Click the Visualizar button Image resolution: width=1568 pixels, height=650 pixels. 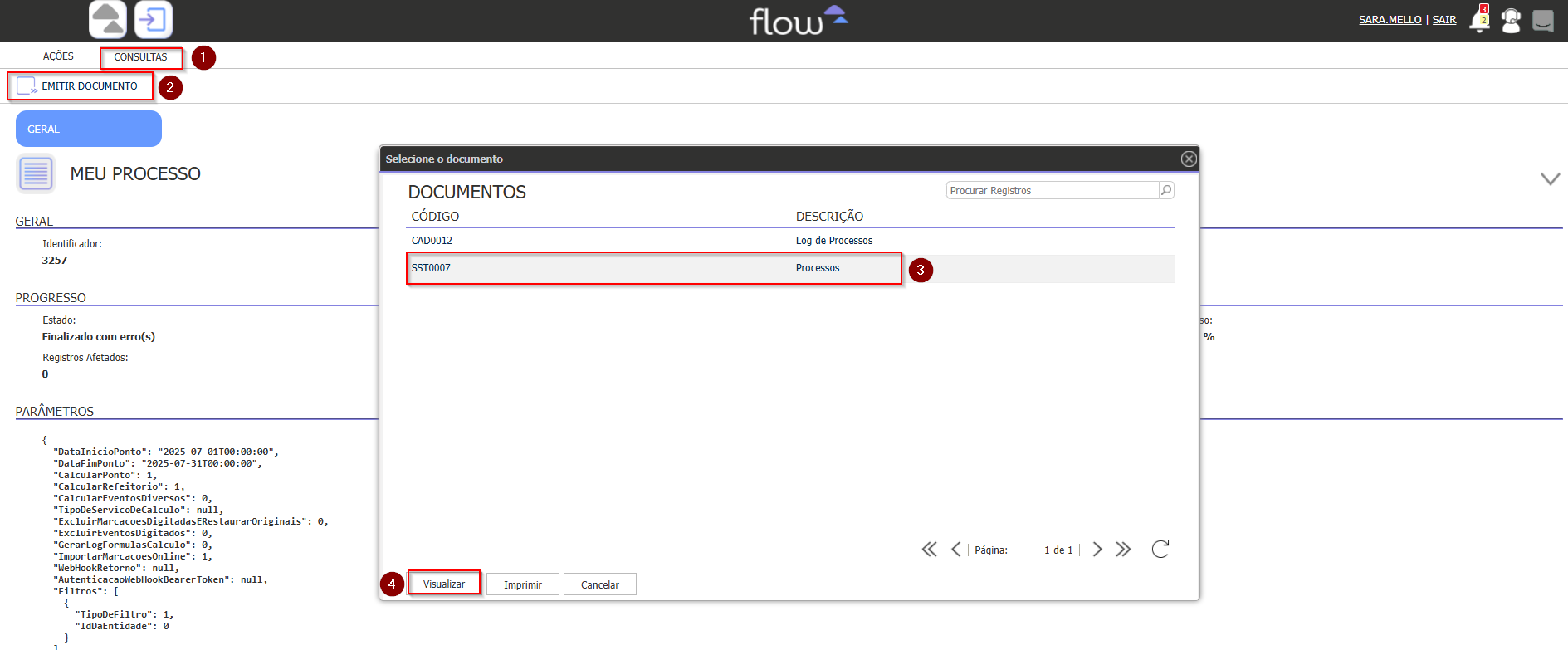[444, 584]
